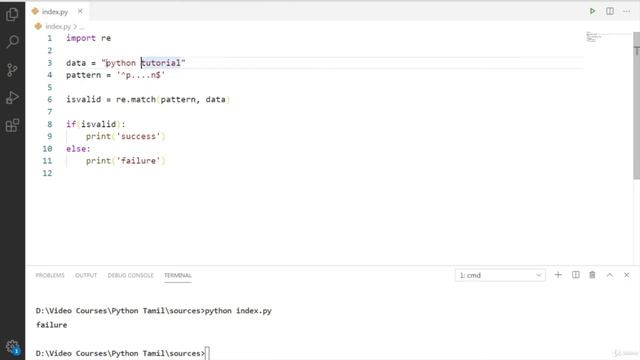This screenshot has height=360, width=640.
Task: Open the Explorer view in activity bar
Action: [x=12, y=14]
